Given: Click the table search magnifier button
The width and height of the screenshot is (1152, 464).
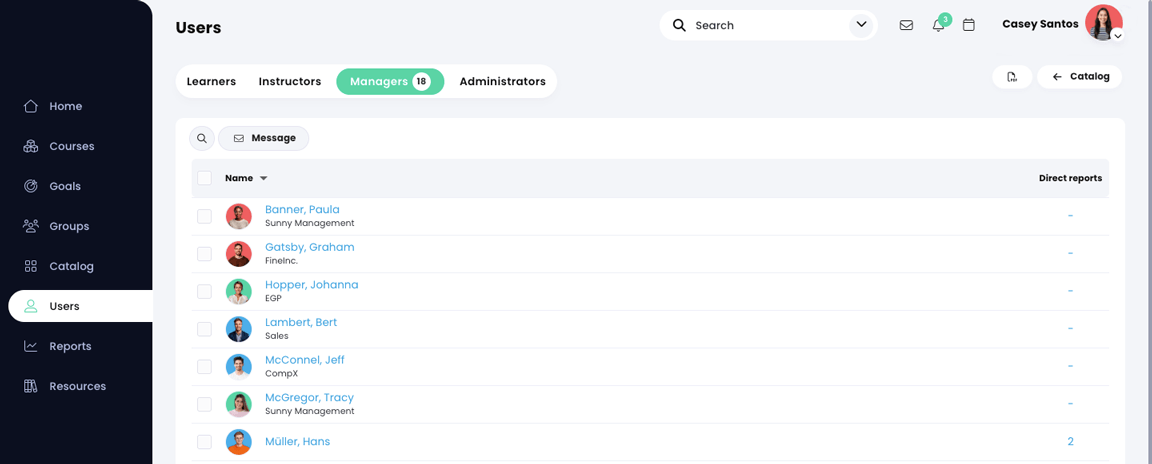Looking at the screenshot, I should click(x=202, y=138).
